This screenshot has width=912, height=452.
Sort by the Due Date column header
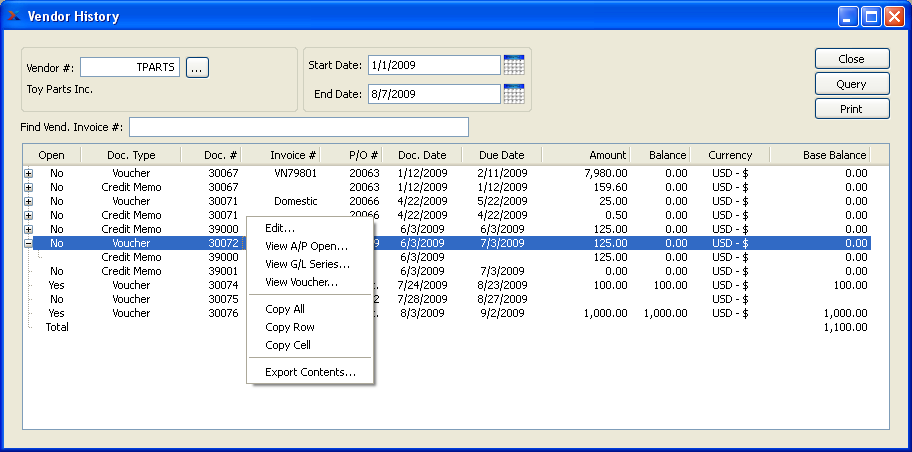coord(501,155)
